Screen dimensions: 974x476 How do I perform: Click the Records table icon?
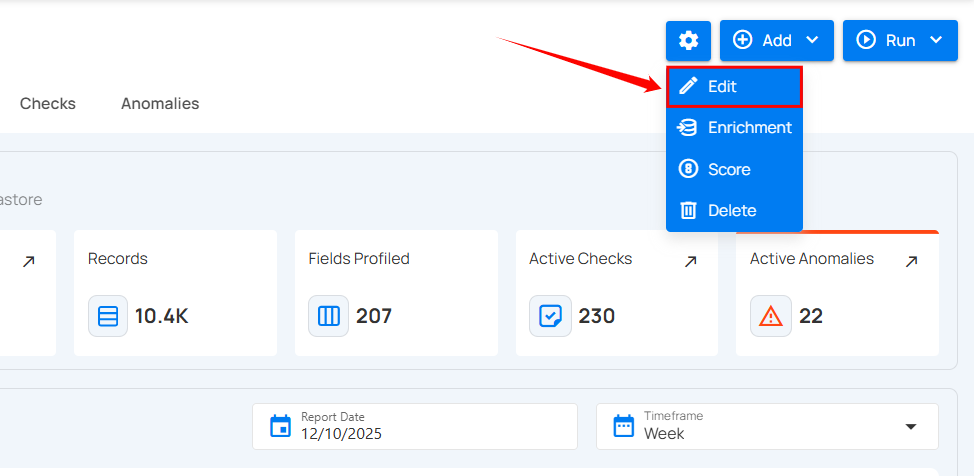[108, 316]
